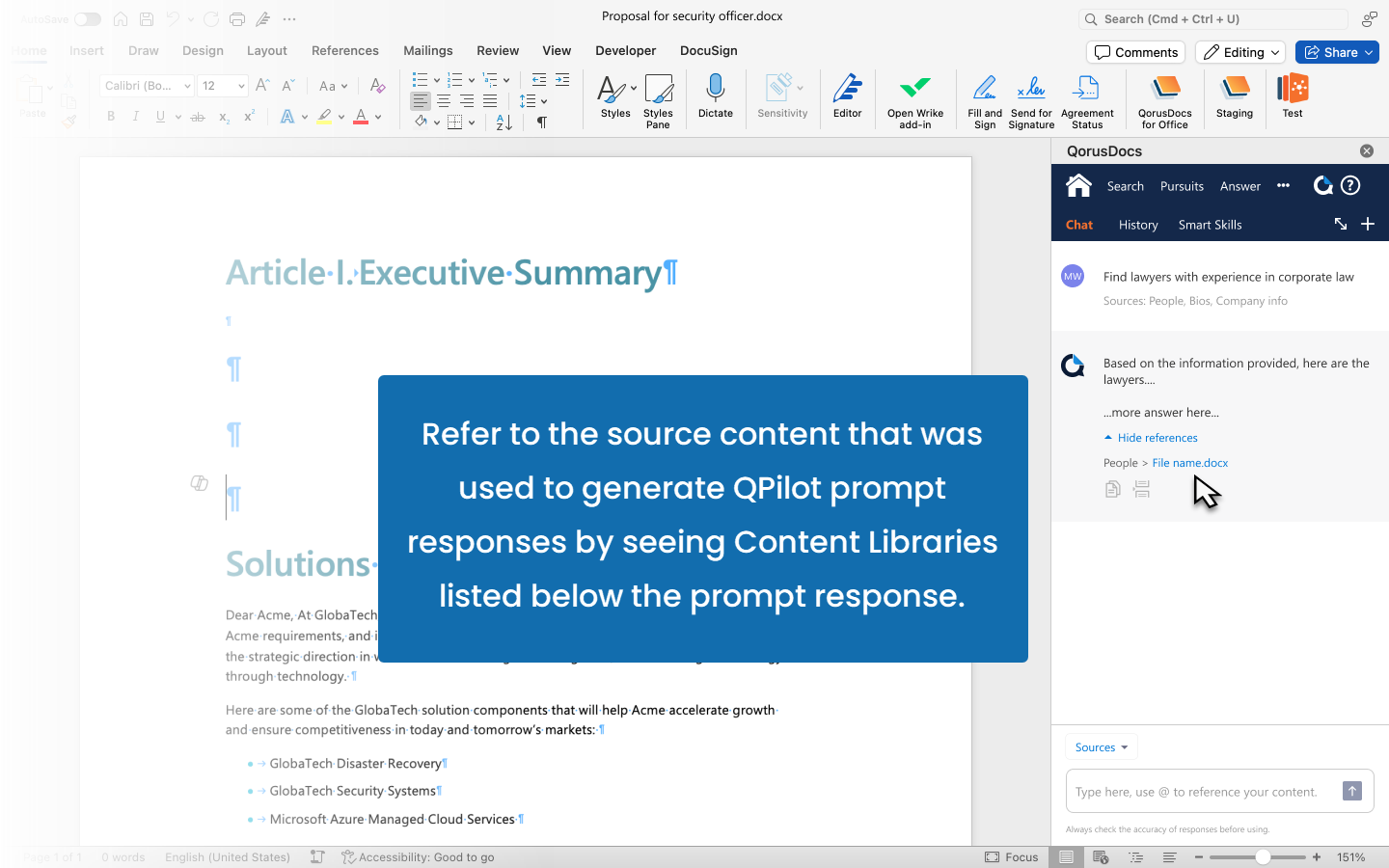Decrease paragraph indent
The width and height of the screenshot is (1389, 868).
[x=539, y=80]
